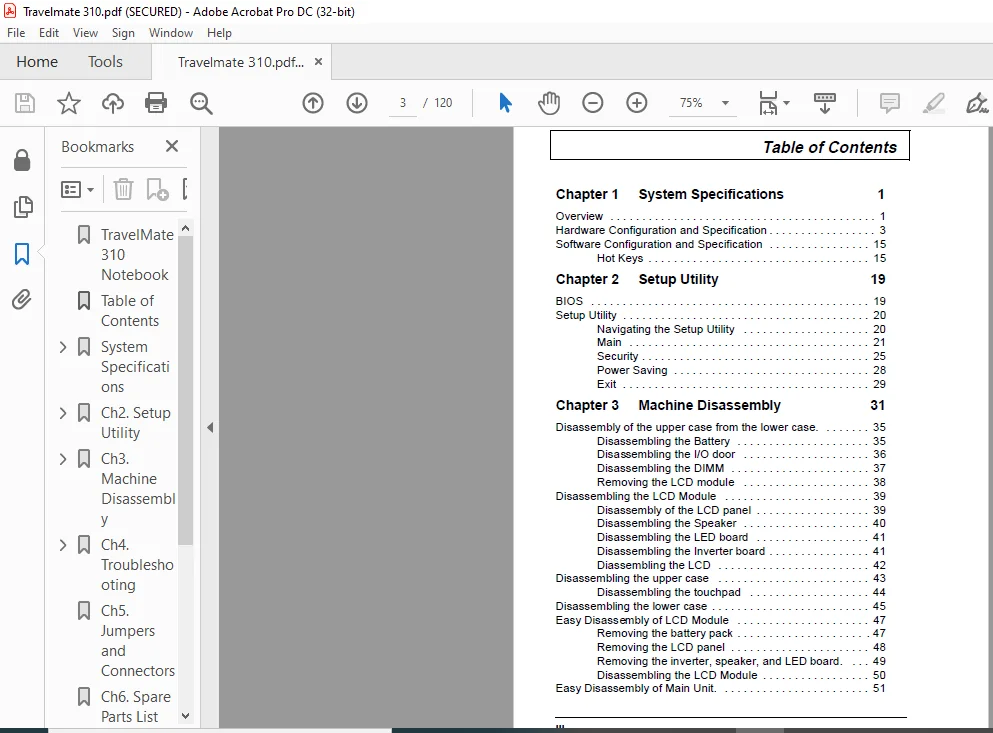Click Chapter 2 Setup Utility heading
Viewport: 993px width, 733px height.
point(636,279)
